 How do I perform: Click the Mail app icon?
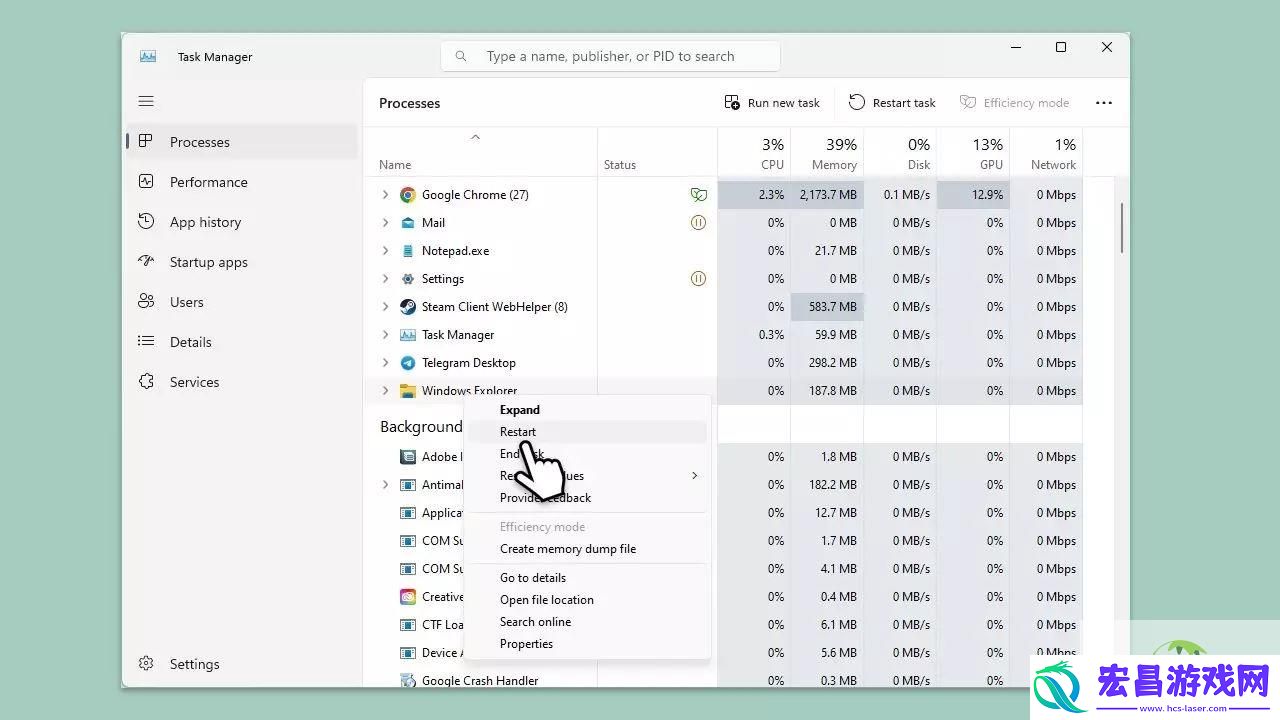[408, 223]
